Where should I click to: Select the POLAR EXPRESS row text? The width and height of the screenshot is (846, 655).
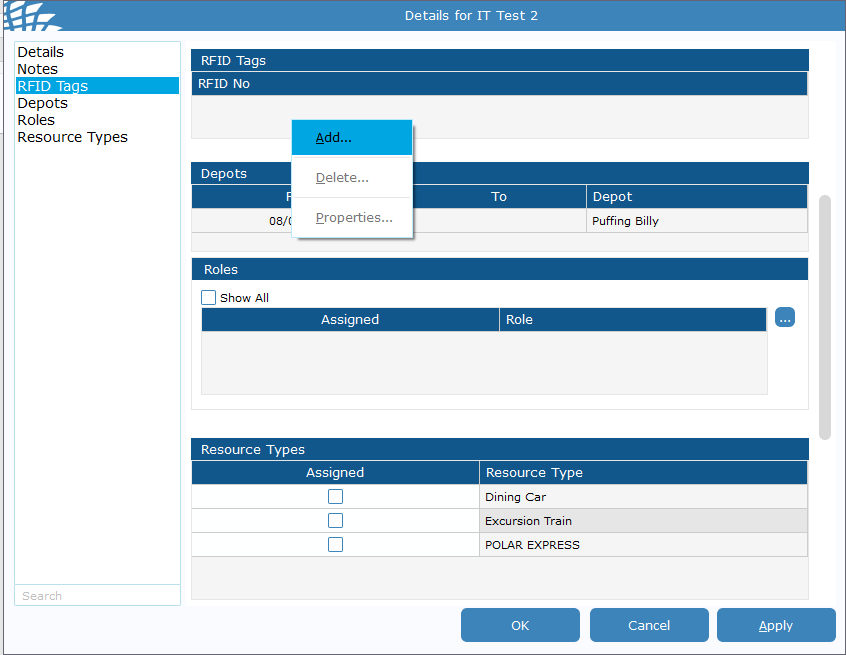click(x=532, y=545)
